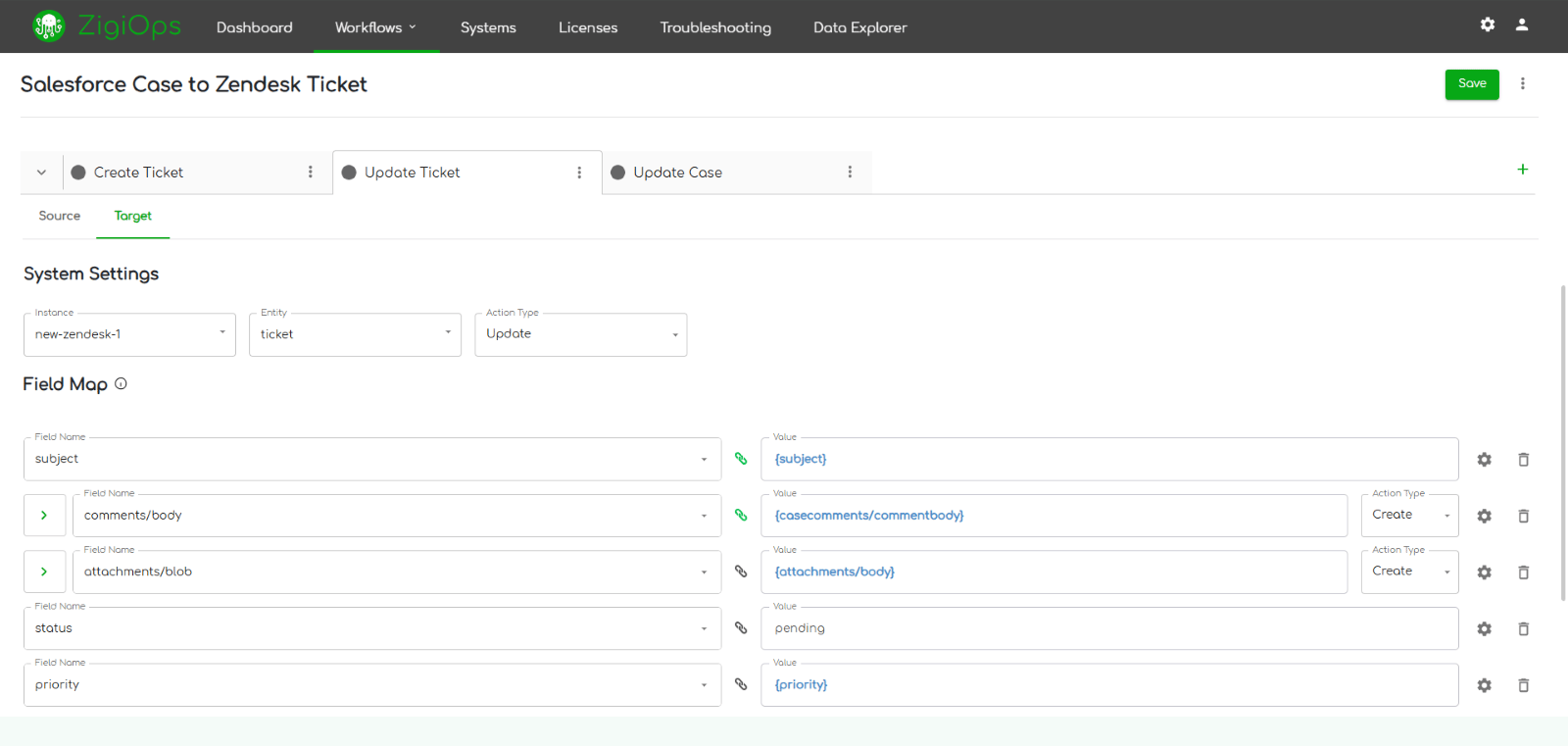Expand the comments/body nested mapping

(x=44, y=516)
